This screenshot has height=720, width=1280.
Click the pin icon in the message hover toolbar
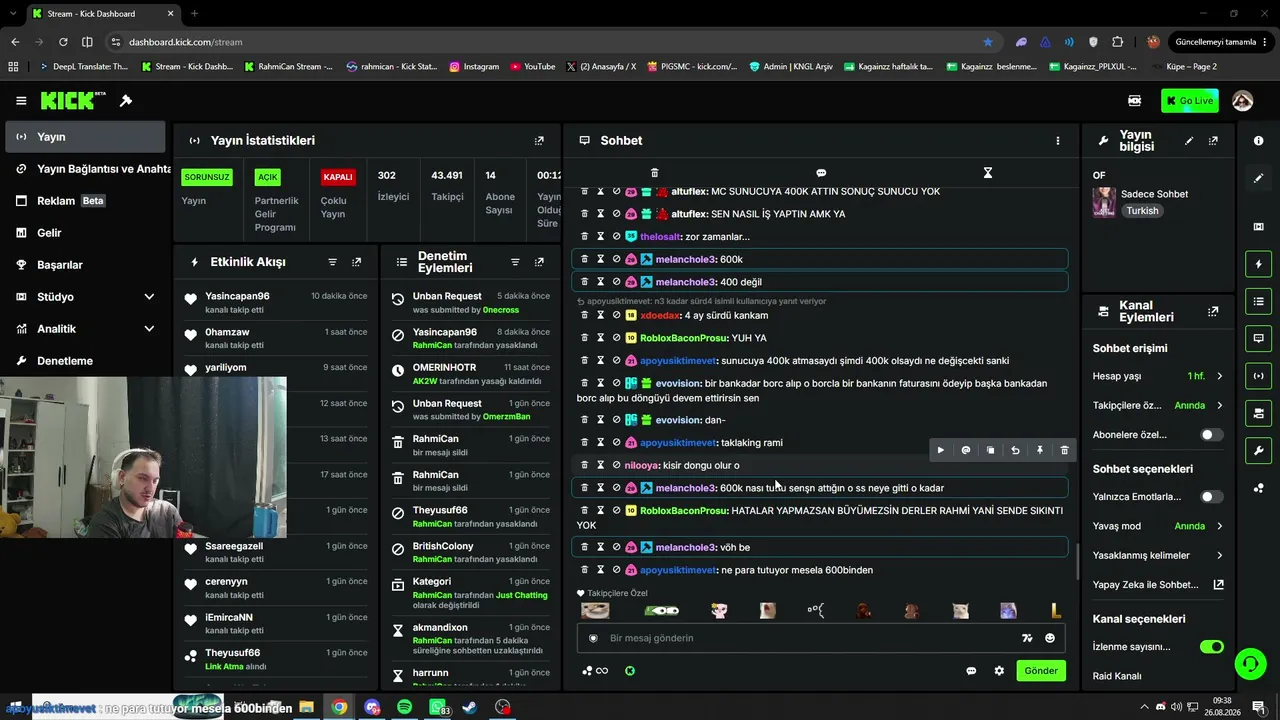pyautogui.click(x=1039, y=450)
